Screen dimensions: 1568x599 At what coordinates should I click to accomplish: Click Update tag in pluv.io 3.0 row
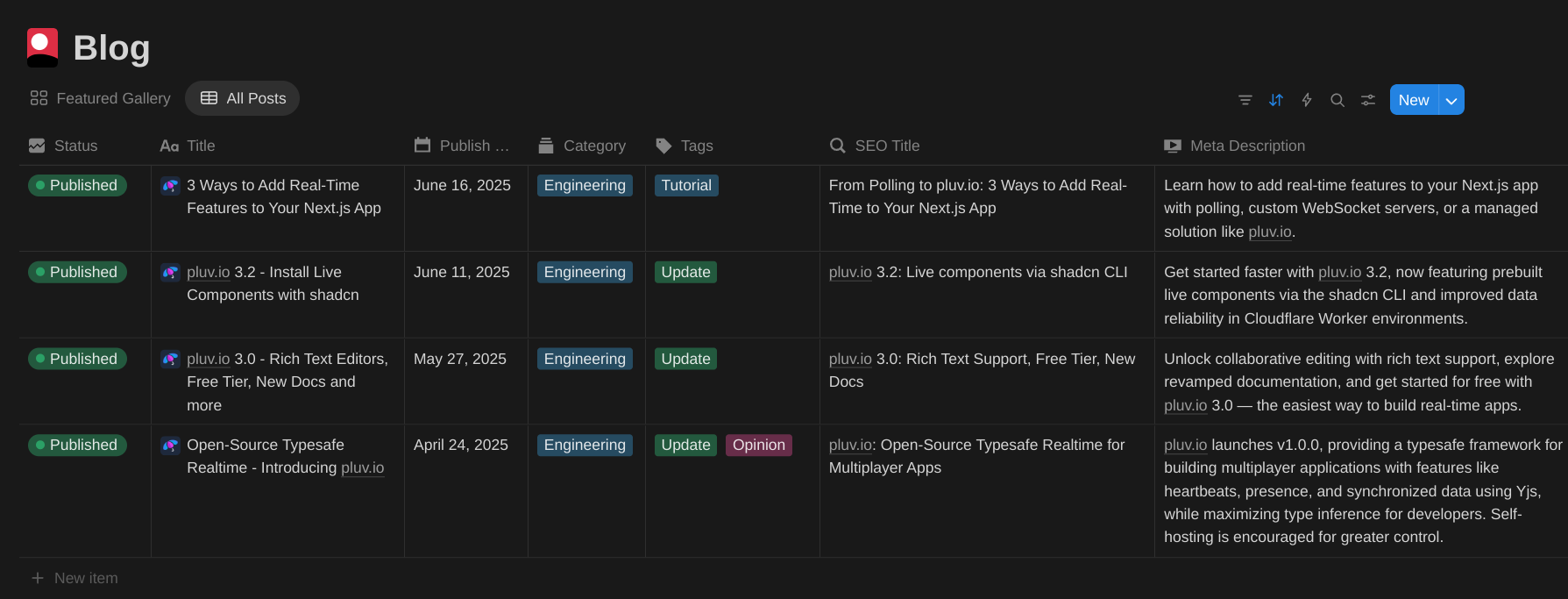[x=685, y=359]
